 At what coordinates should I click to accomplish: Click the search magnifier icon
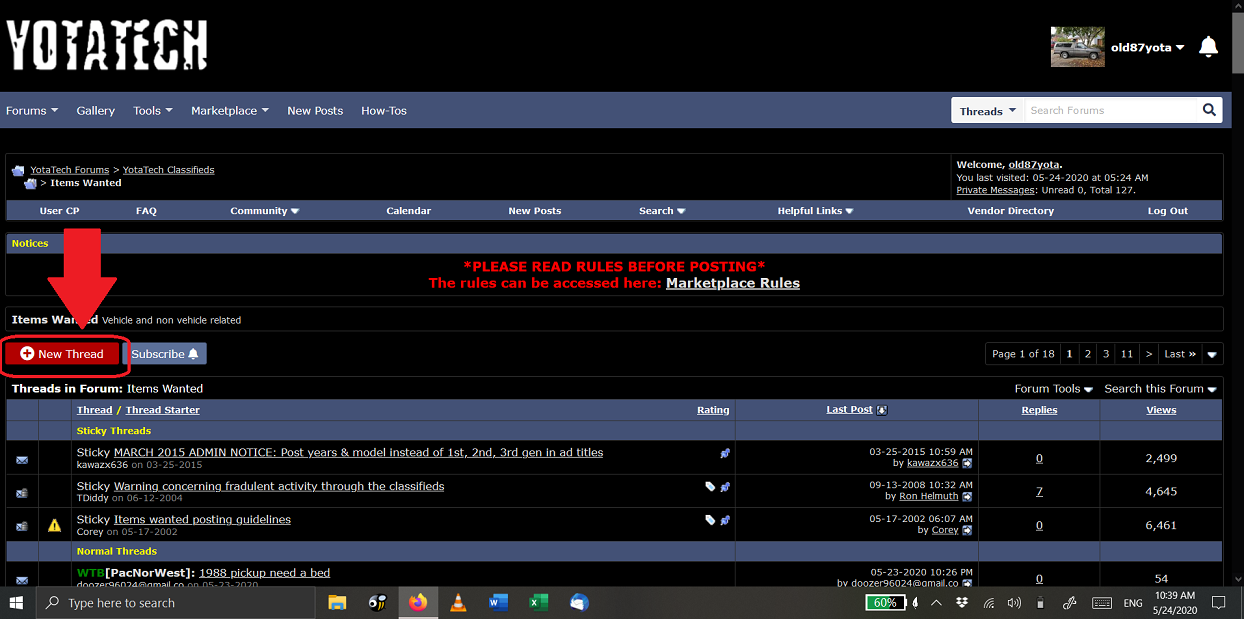pos(1209,110)
